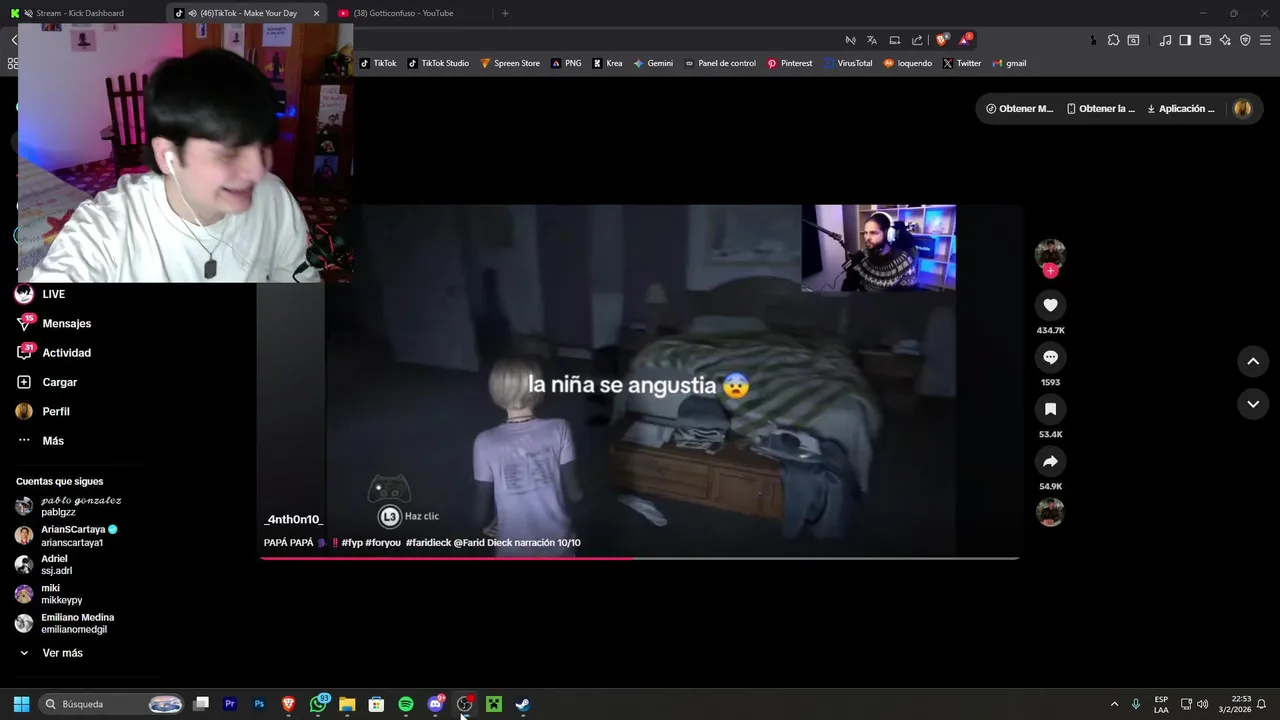Open Krea bookmark
The image size is (1280, 720).
coord(607,63)
